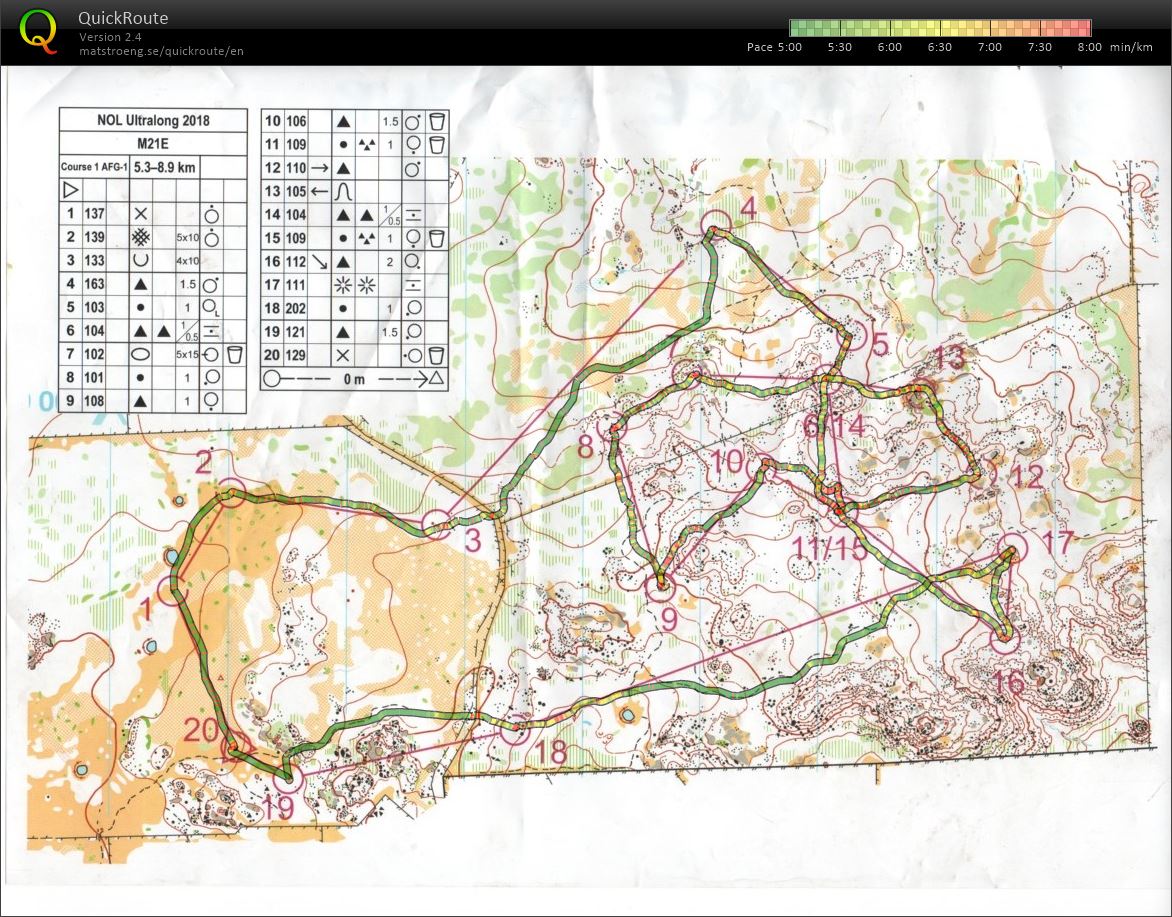Viewport: 1172px width, 917px height.
Task: Click the pace color gradient scale
Action: click(939, 28)
